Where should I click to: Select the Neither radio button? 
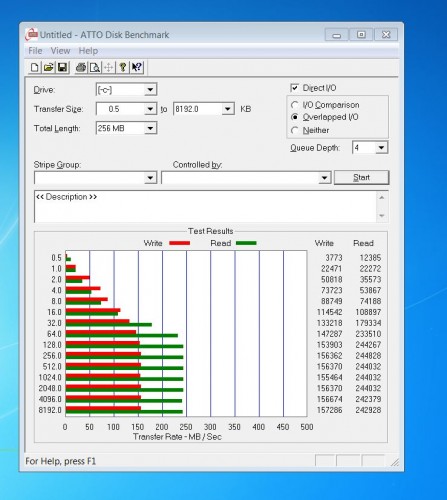(294, 130)
